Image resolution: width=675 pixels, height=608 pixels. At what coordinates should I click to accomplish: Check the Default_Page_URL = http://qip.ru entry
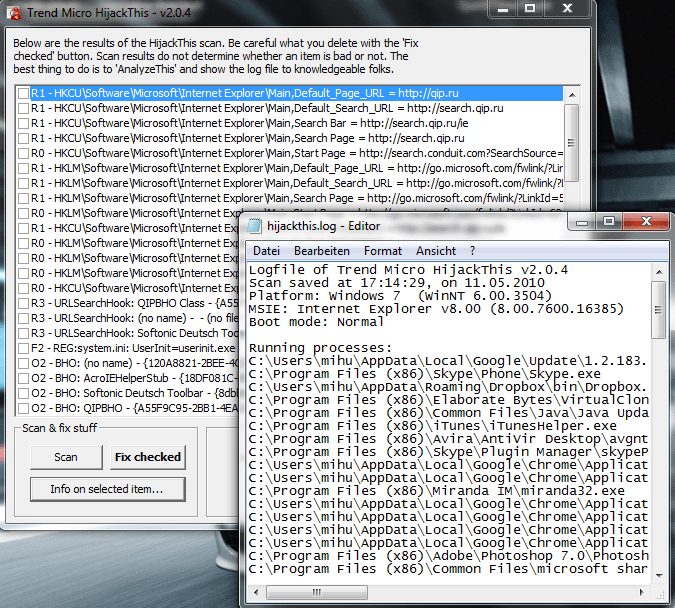pyautogui.click(x=24, y=93)
